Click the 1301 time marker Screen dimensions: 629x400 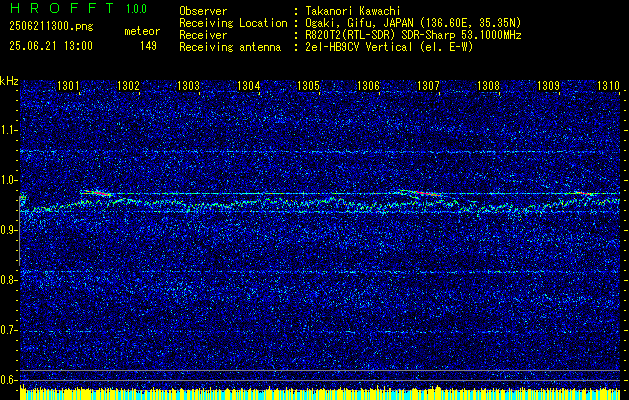(x=68, y=85)
